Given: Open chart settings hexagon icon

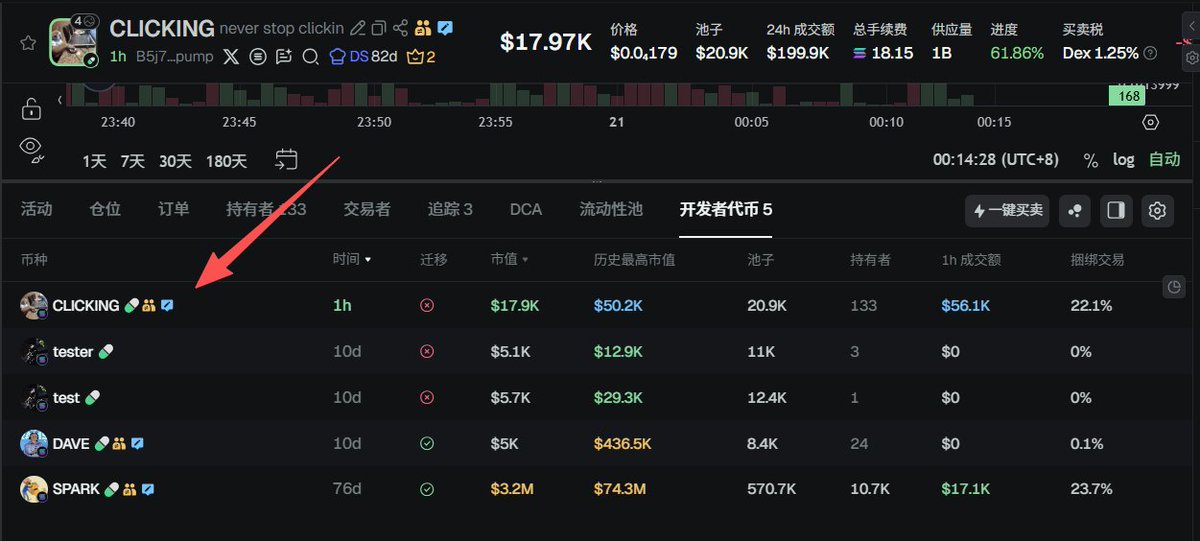Looking at the screenshot, I should click(1151, 122).
